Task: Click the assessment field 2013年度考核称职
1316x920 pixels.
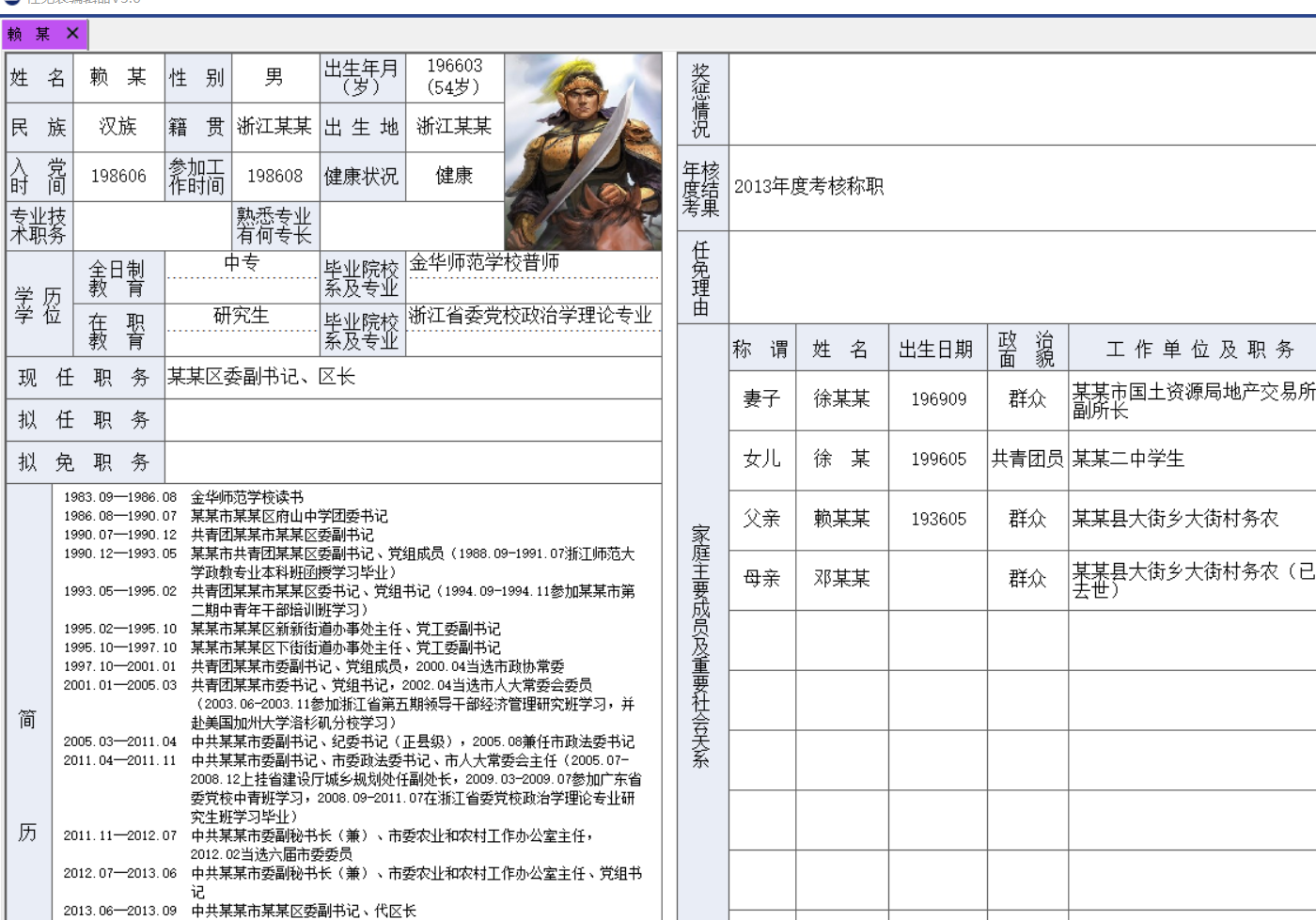Action: [1023, 187]
